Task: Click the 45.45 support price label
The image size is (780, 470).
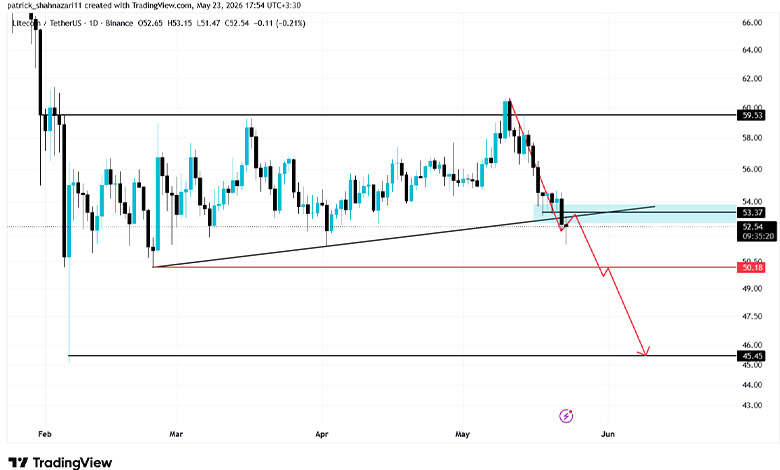Action: 752,356
